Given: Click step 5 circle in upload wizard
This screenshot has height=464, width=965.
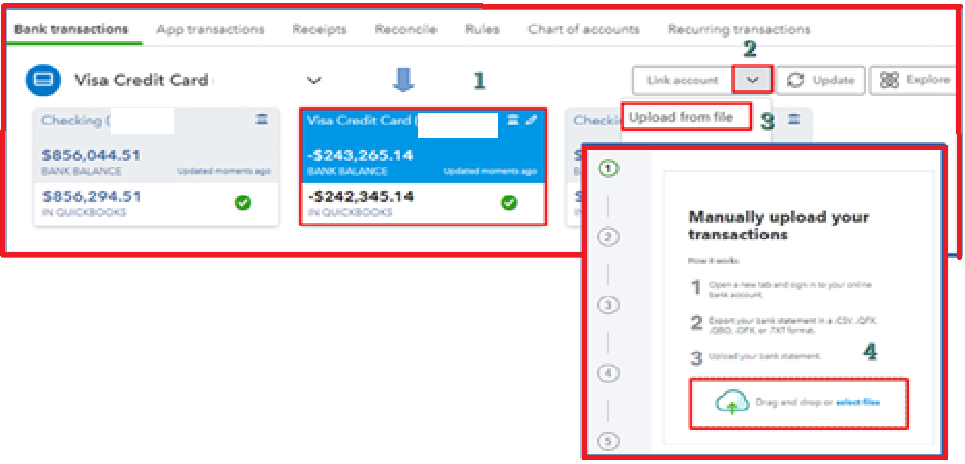Looking at the screenshot, I should click(x=608, y=441).
